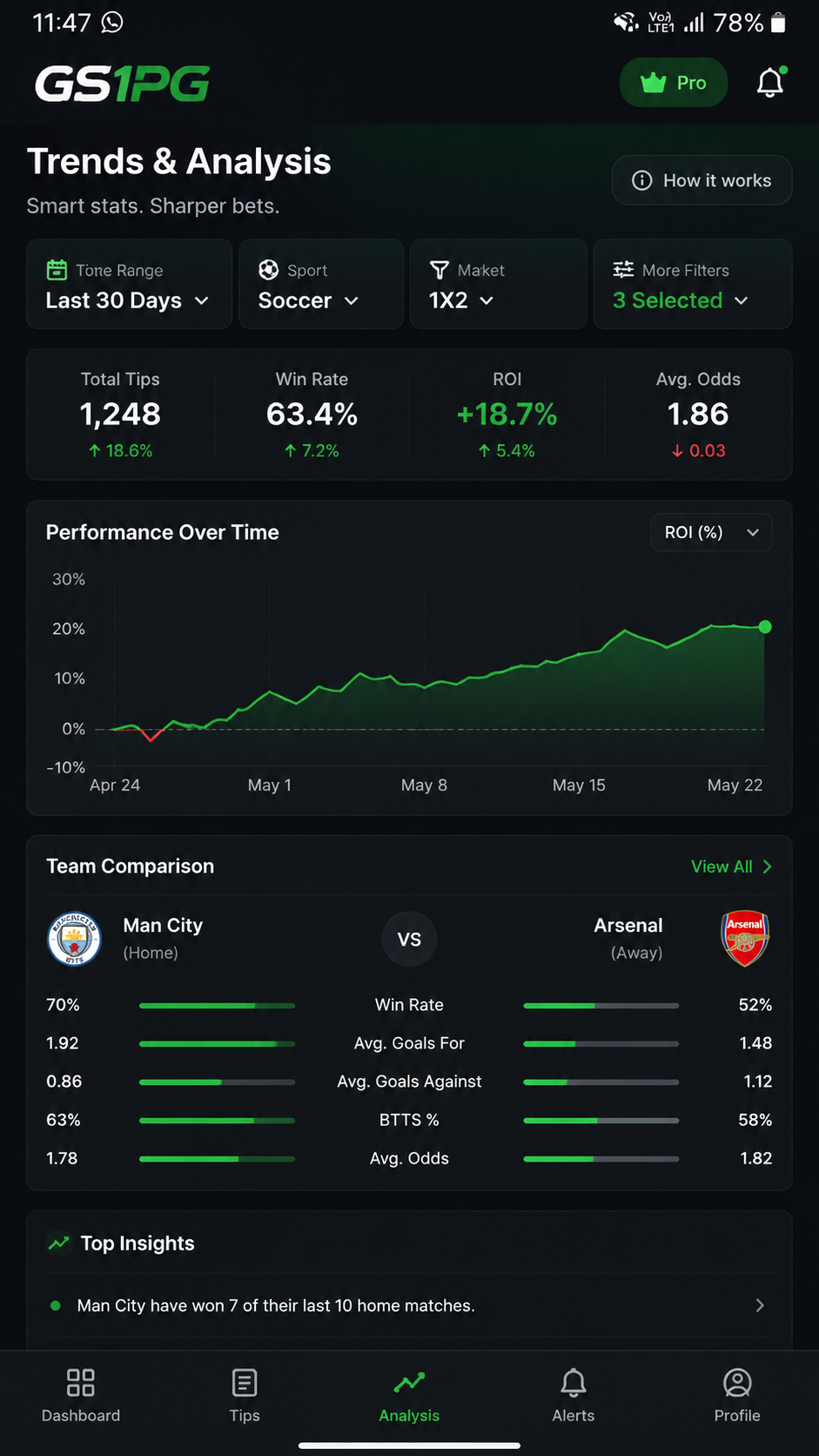Tap the Pro upgrade button
The image size is (819, 1456).
tap(674, 83)
